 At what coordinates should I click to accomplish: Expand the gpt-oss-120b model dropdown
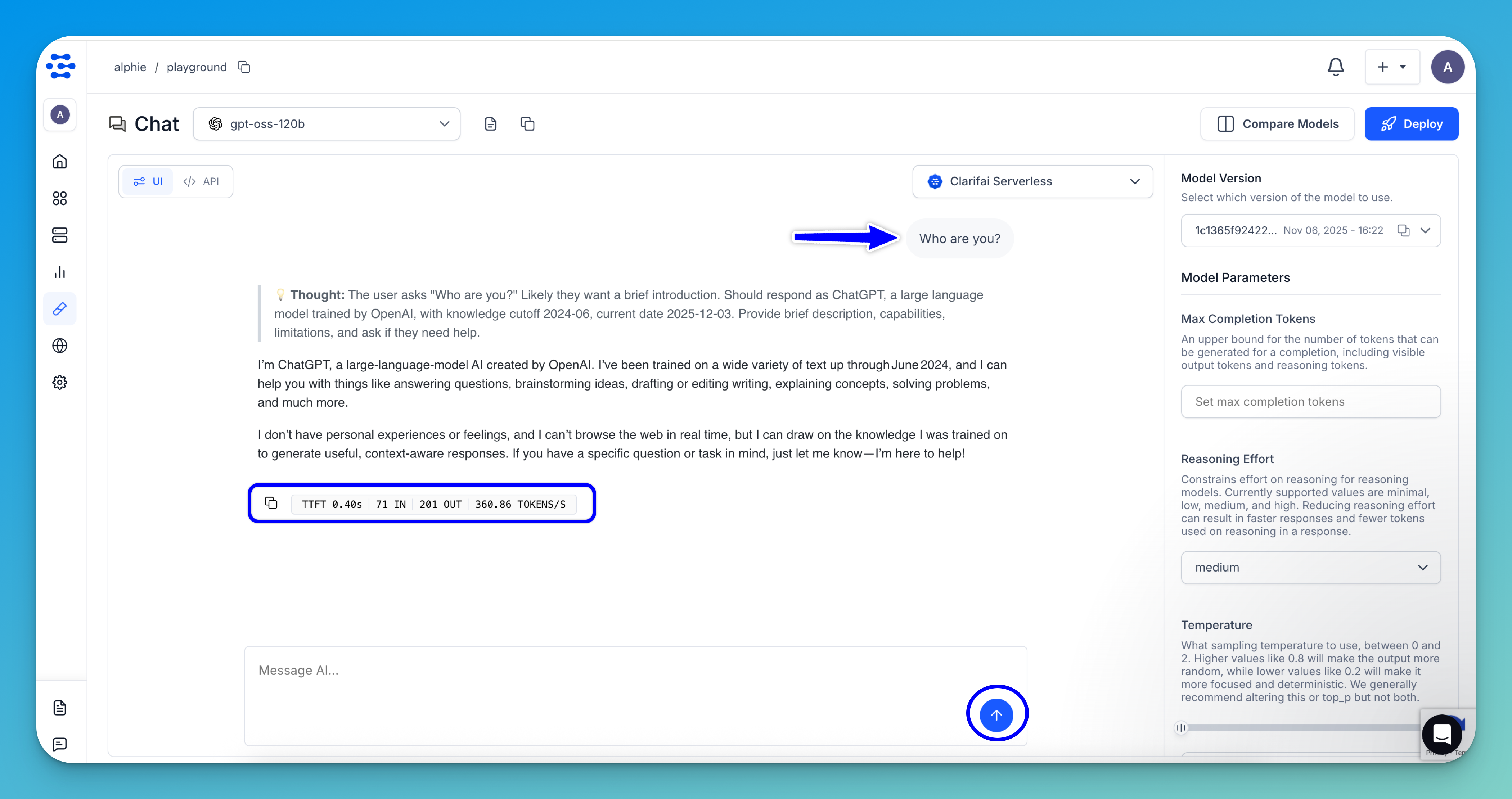(x=327, y=124)
